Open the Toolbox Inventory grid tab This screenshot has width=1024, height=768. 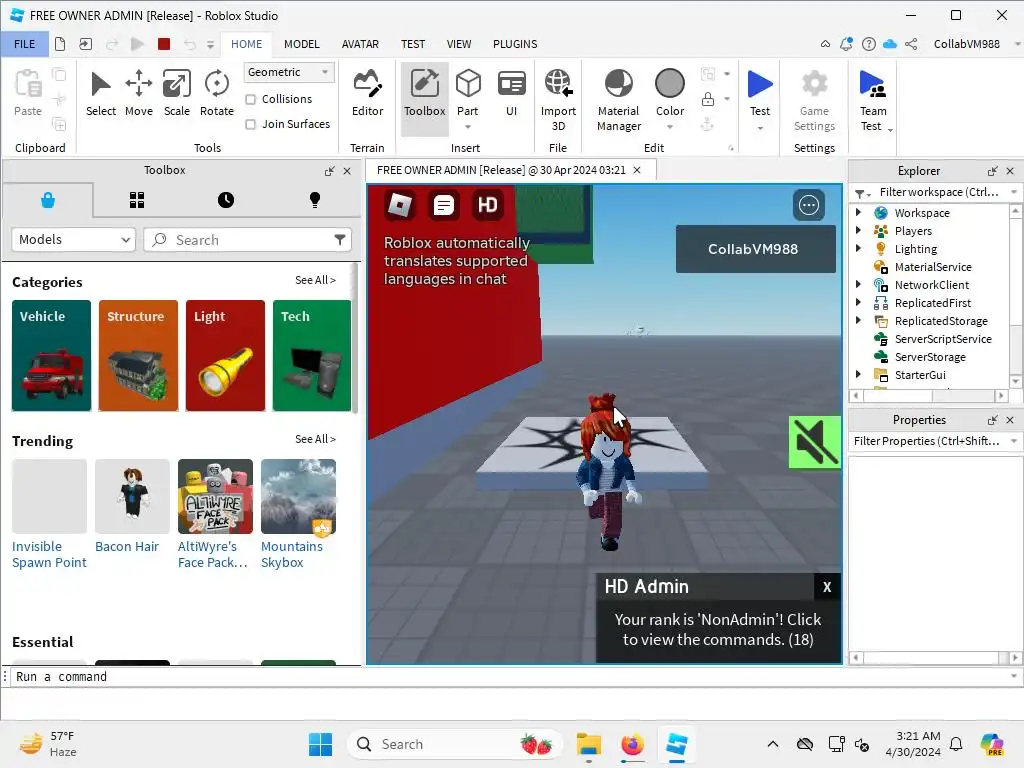pyautogui.click(x=136, y=200)
